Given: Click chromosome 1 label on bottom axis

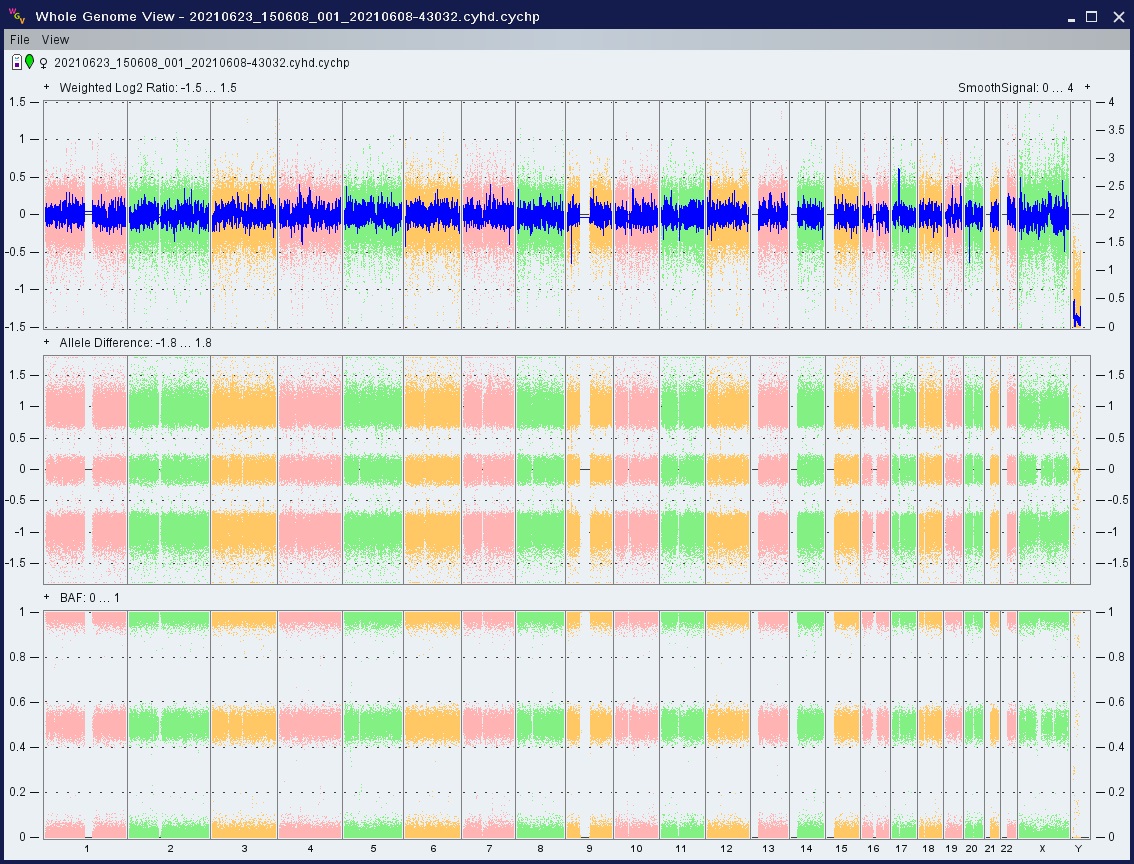Looking at the screenshot, I should click(86, 849).
